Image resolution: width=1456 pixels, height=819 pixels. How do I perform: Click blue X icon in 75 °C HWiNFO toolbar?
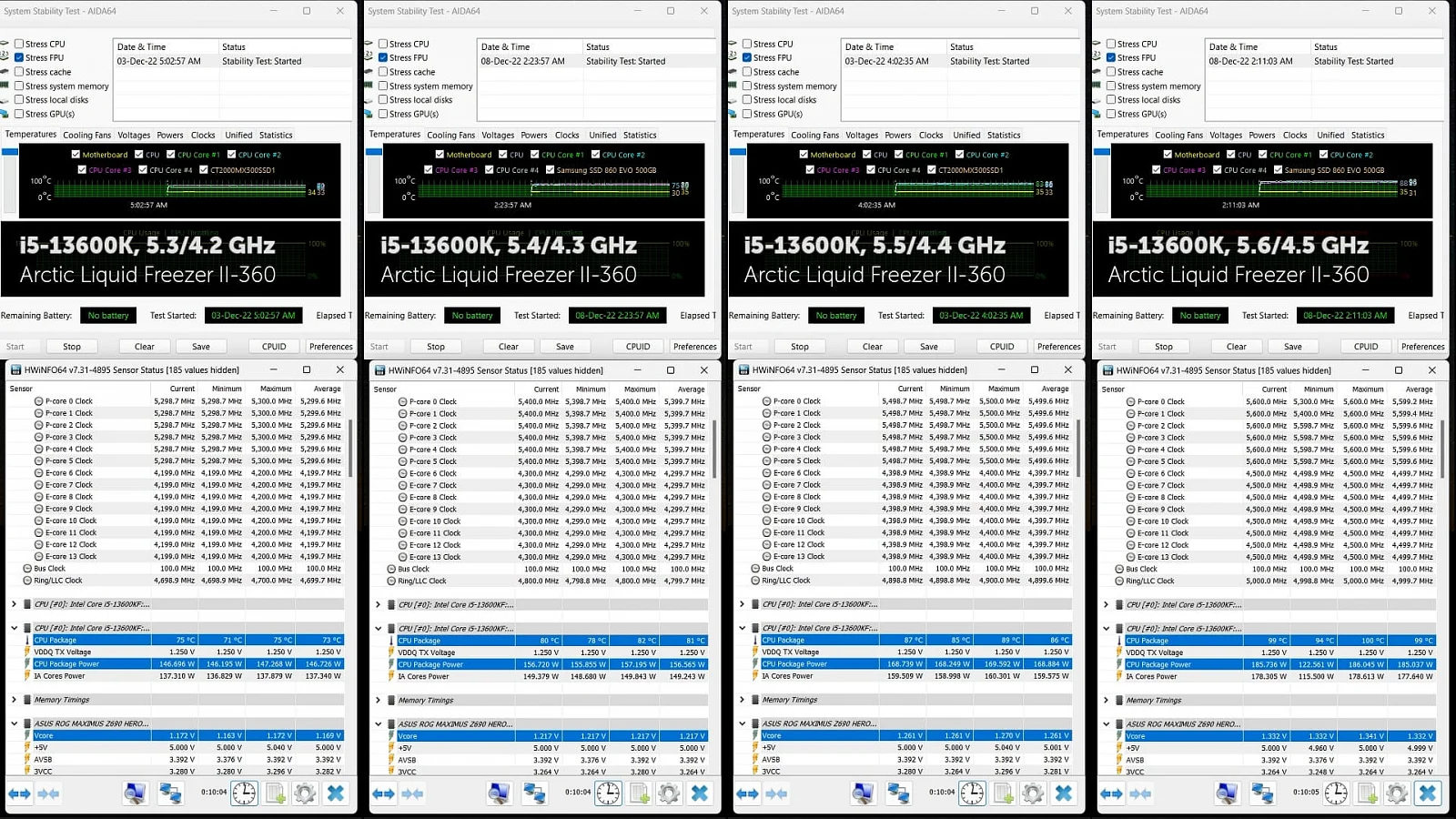tap(336, 794)
